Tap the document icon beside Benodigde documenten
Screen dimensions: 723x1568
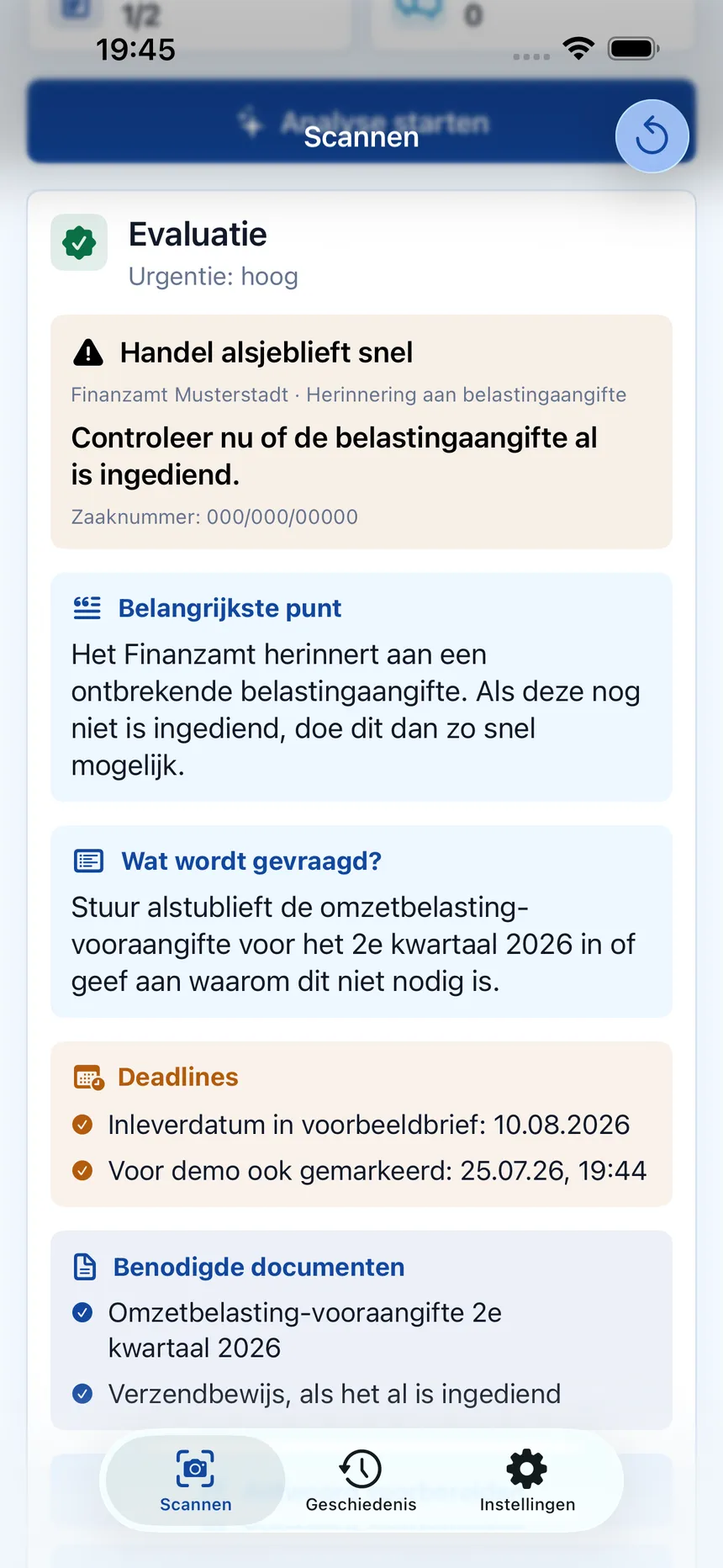click(85, 1267)
